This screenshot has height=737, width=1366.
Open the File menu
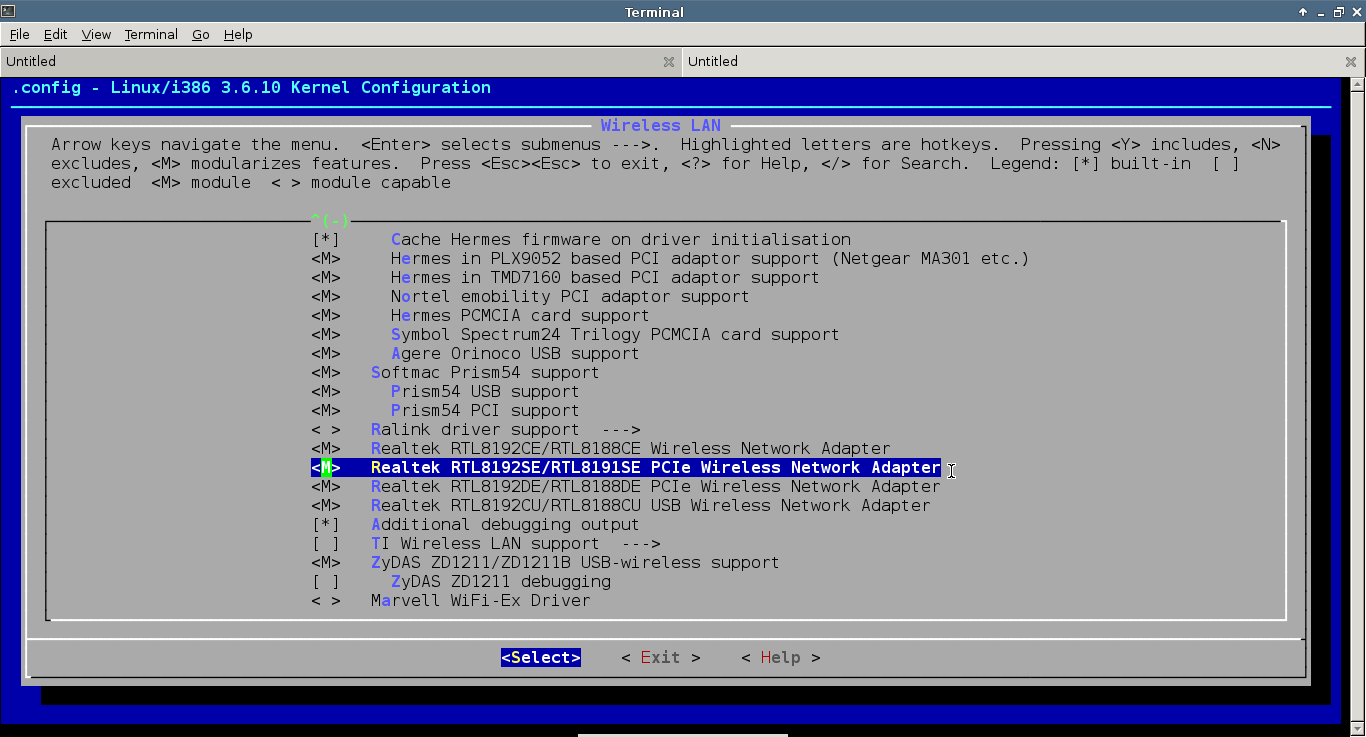click(x=19, y=34)
